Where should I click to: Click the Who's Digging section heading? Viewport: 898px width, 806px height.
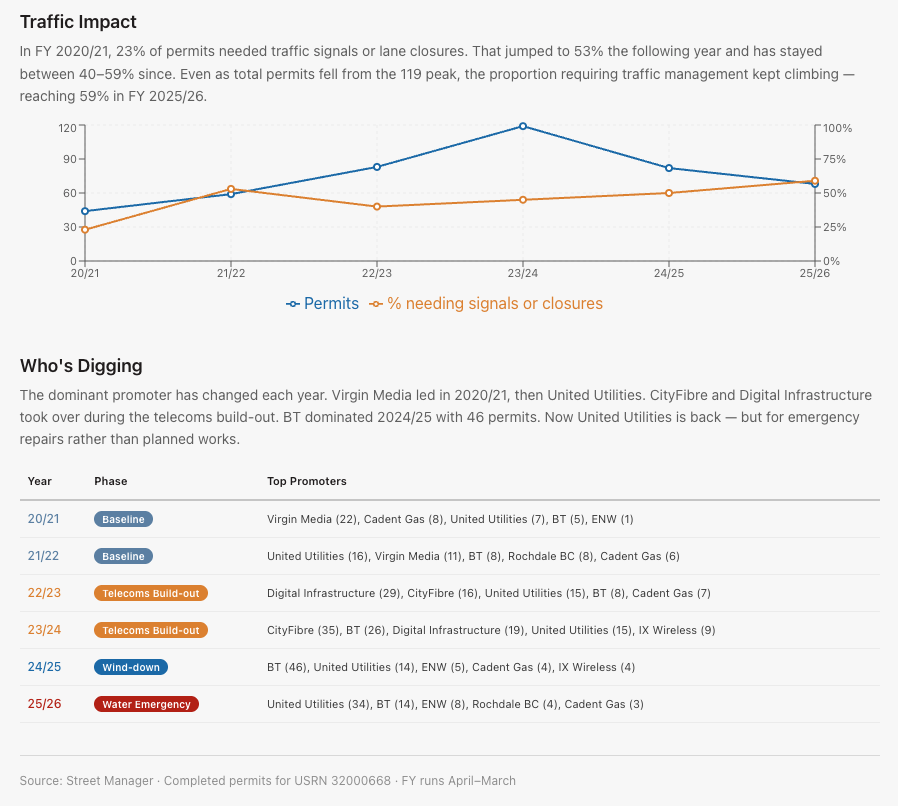[x=81, y=366]
